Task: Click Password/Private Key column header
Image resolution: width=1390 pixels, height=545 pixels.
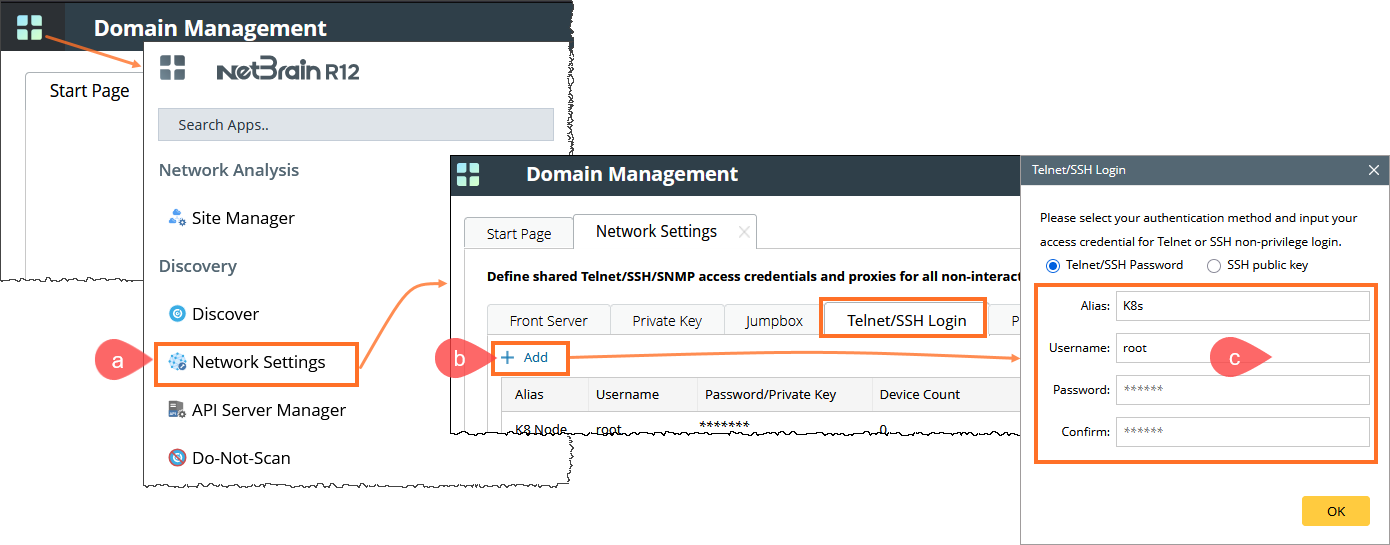Action: [x=770, y=394]
